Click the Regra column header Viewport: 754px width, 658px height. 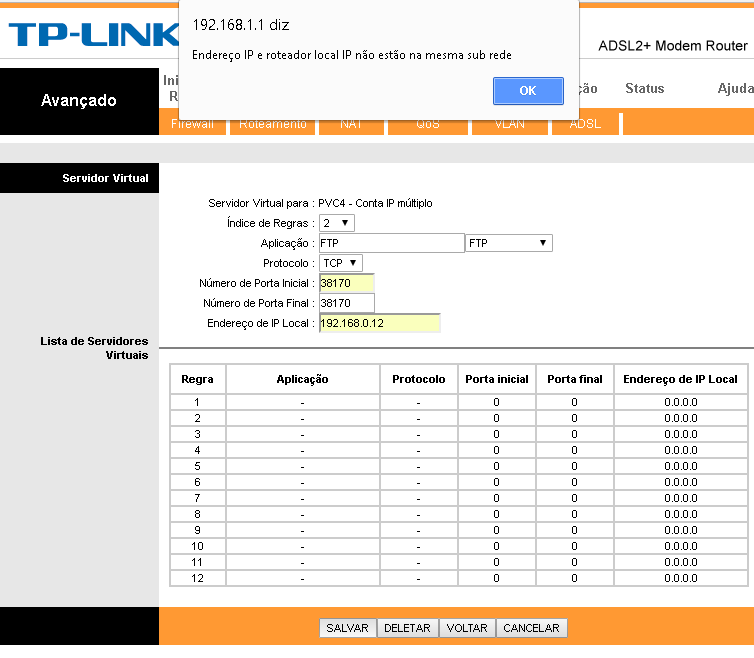point(197,379)
